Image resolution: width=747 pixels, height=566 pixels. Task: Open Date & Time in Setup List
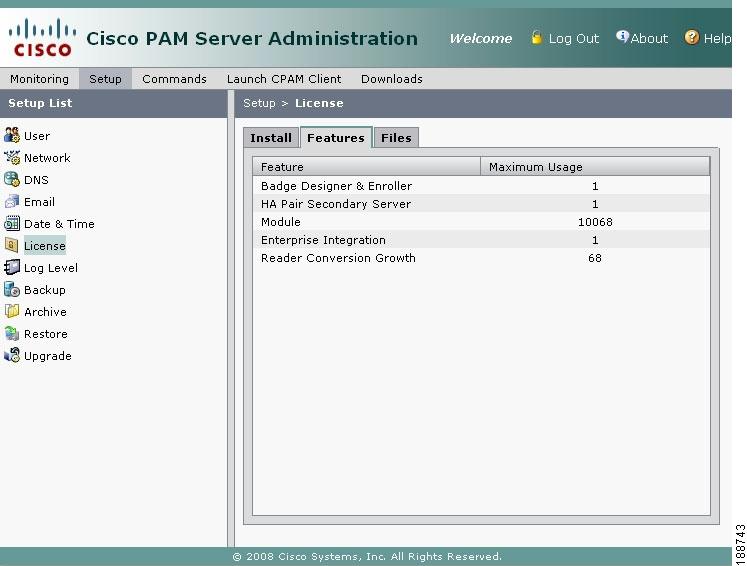point(59,224)
